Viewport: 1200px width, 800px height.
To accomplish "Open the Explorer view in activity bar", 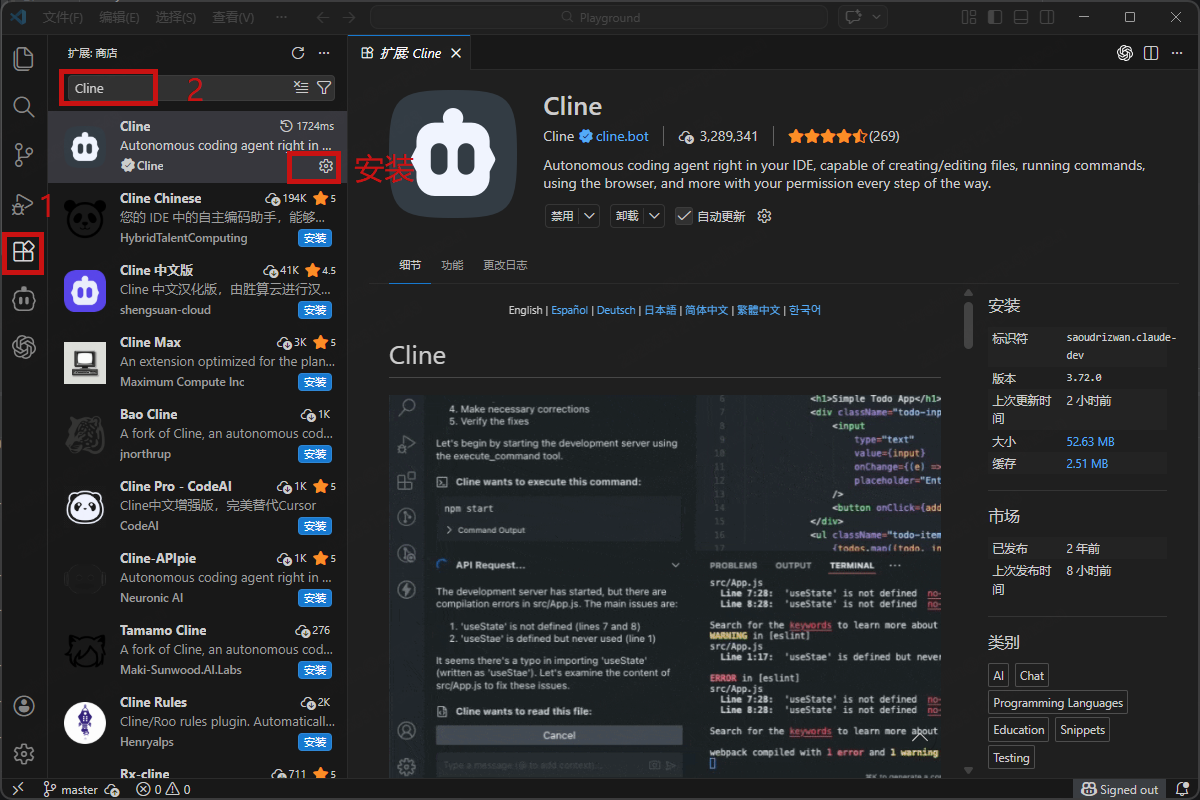I will (23, 58).
